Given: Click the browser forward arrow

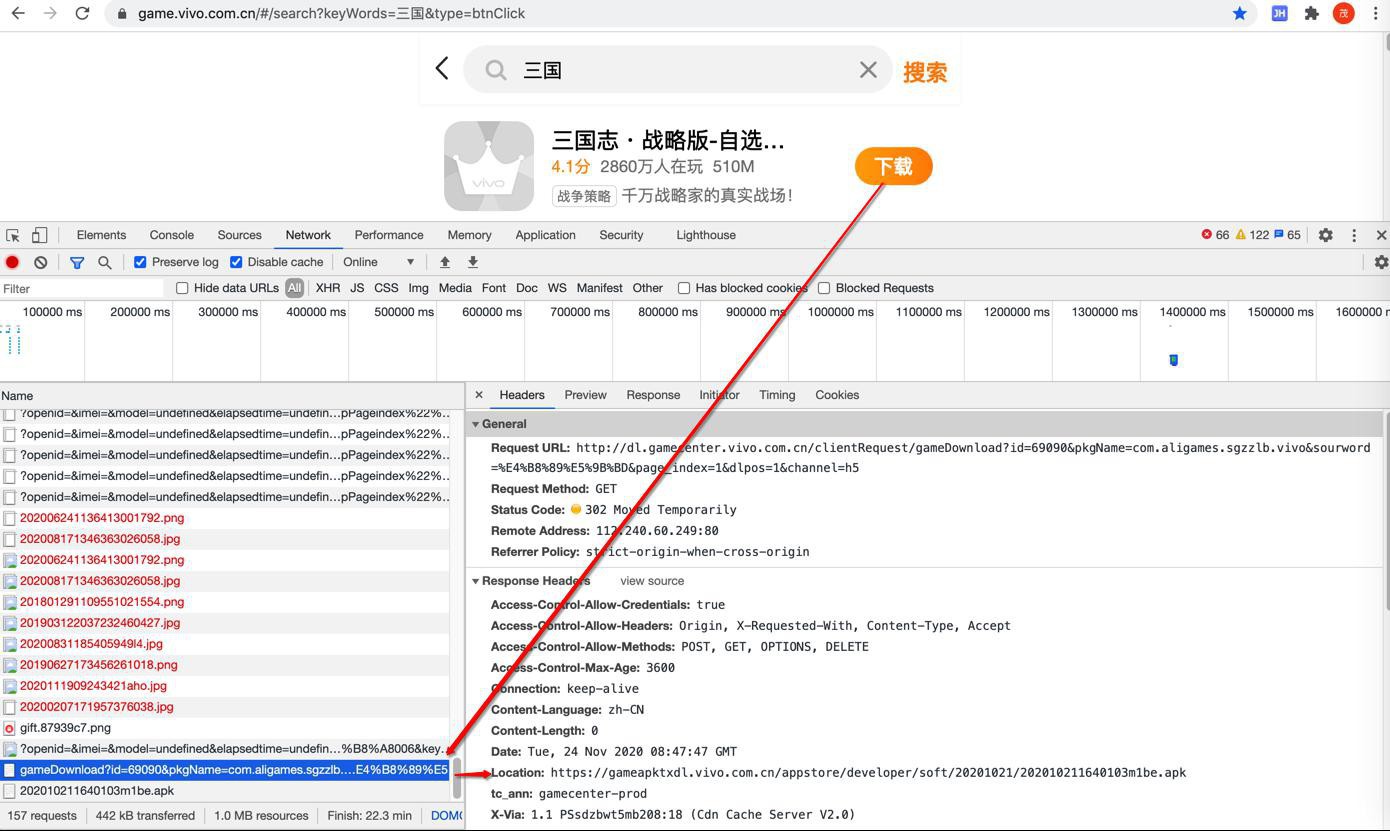Looking at the screenshot, I should [x=50, y=13].
